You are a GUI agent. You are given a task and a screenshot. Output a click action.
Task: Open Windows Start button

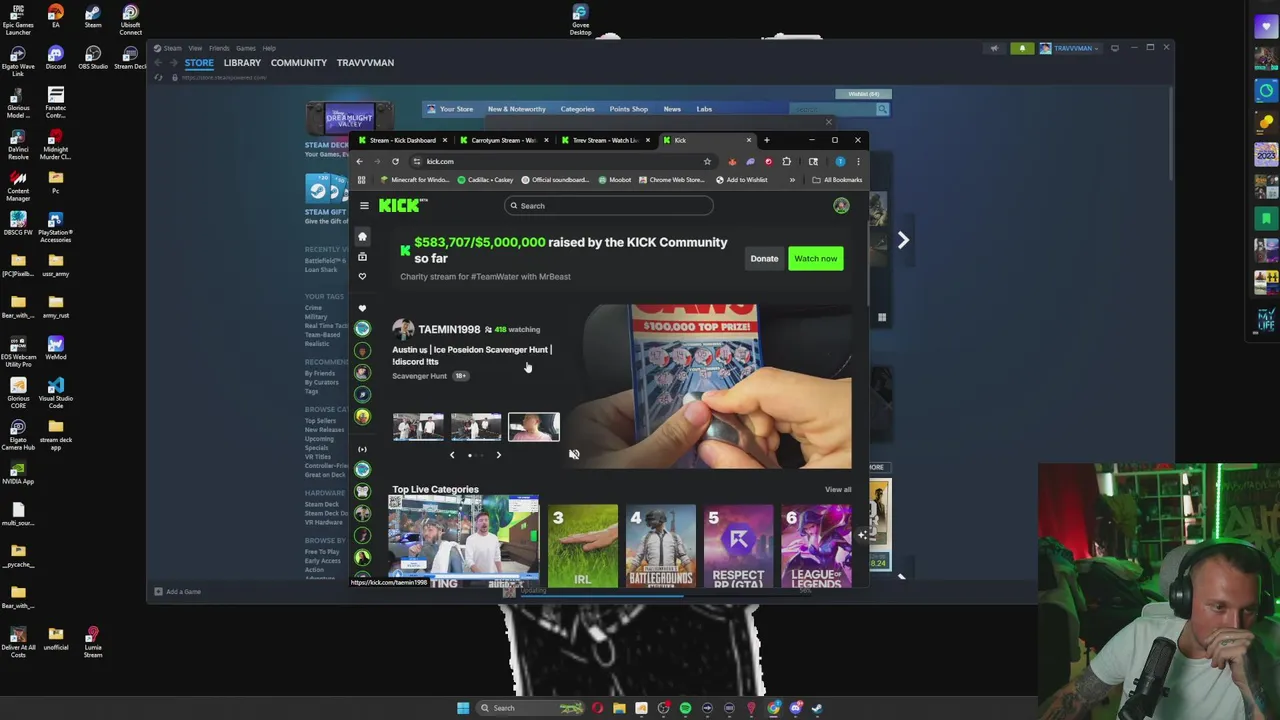[x=463, y=708]
